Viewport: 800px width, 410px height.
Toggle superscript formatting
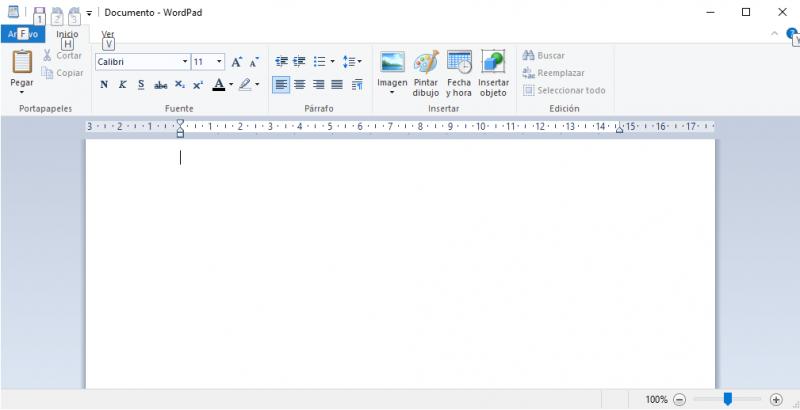198,85
